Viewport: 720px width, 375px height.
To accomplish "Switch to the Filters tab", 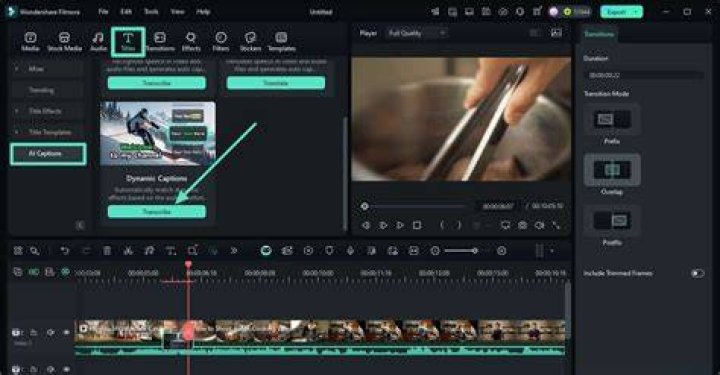I will pyautogui.click(x=221, y=41).
